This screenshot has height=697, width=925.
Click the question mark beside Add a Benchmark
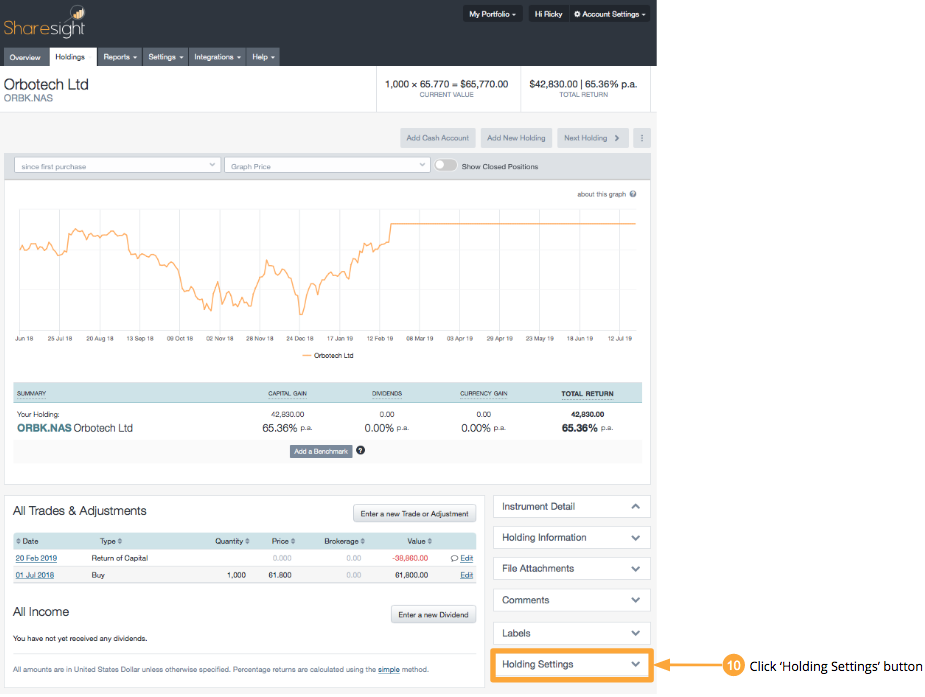tap(360, 450)
